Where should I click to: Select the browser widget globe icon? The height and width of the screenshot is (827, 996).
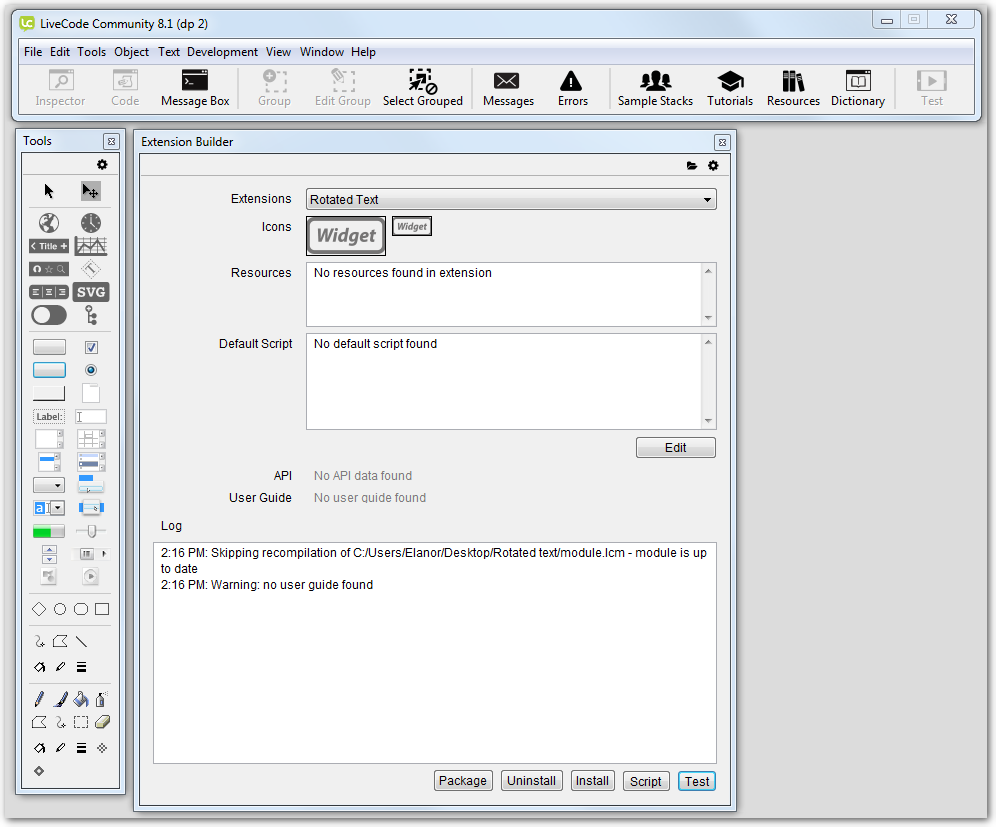(x=49, y=222)
